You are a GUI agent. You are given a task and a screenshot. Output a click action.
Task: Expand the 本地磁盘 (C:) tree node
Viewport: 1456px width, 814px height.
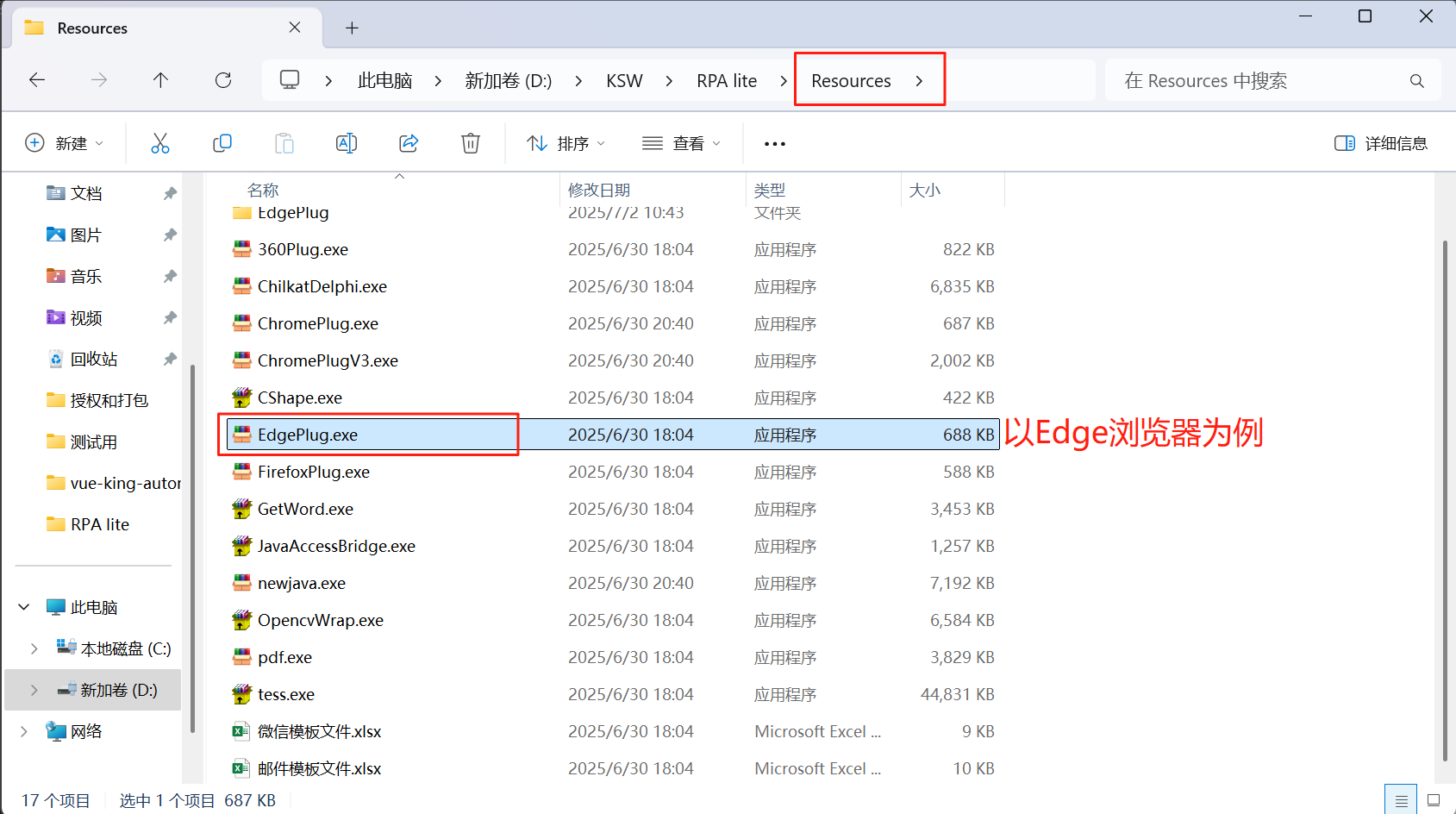pos(34,648)
